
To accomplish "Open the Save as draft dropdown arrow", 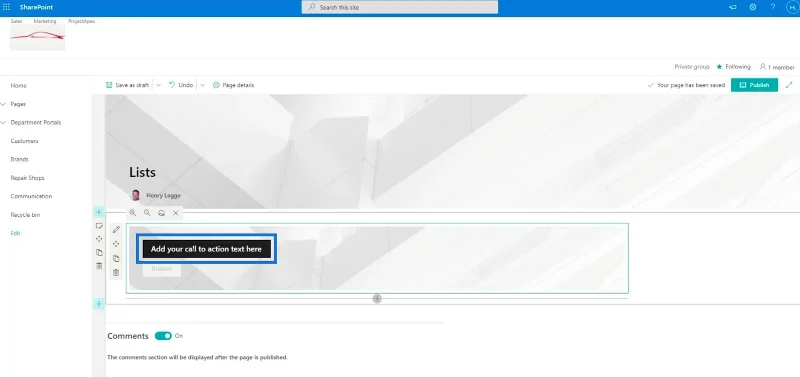I will (158, 85).
